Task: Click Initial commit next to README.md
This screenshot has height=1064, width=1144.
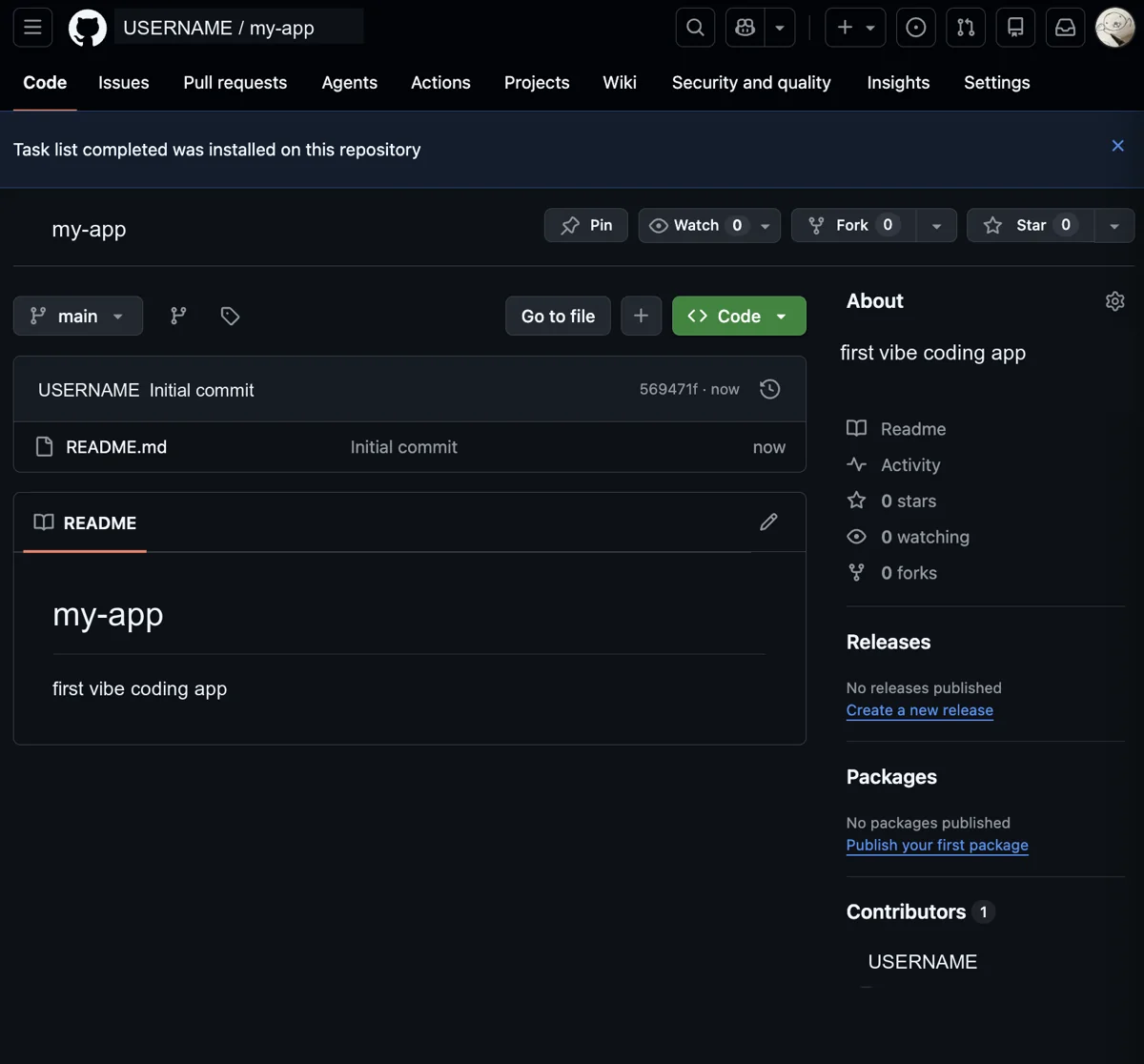Action: [x=403, y=447]
